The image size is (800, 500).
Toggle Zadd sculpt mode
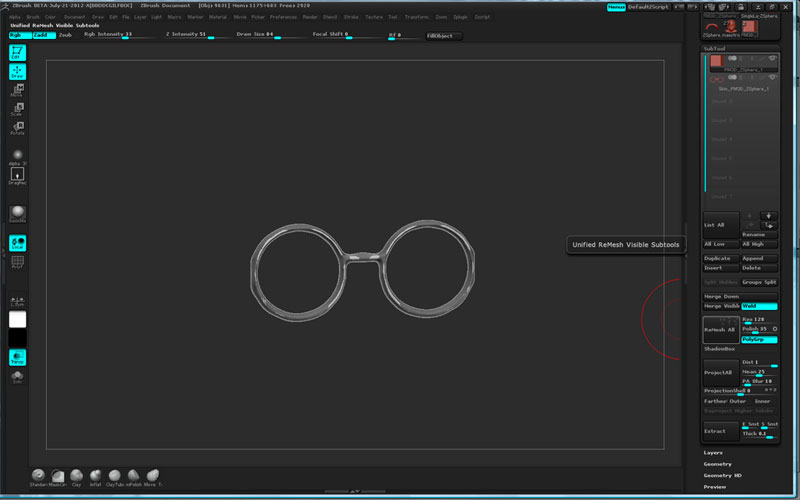coord(44,35)
